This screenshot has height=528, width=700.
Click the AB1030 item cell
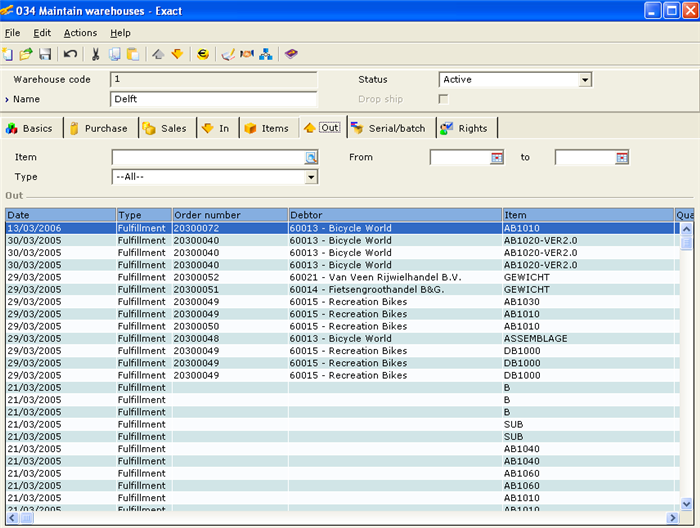click(x=588, y=302)
